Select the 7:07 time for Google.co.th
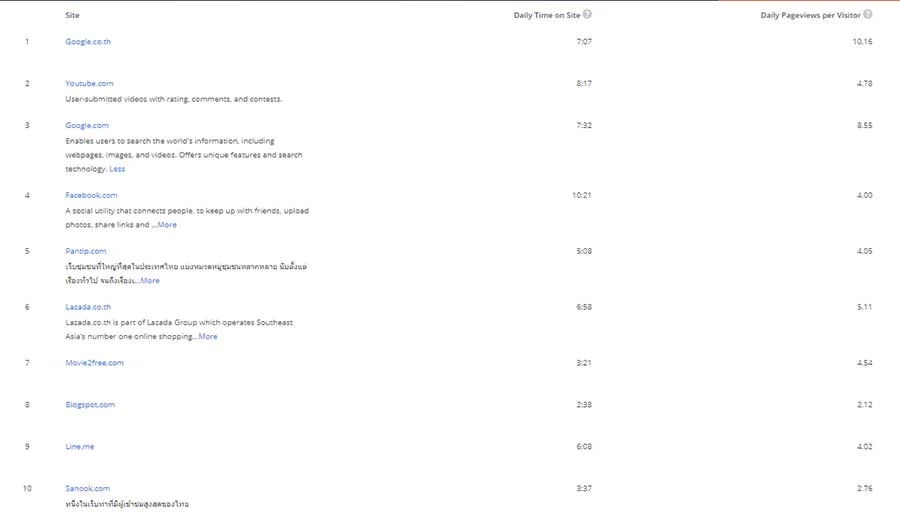 (584, 41)
